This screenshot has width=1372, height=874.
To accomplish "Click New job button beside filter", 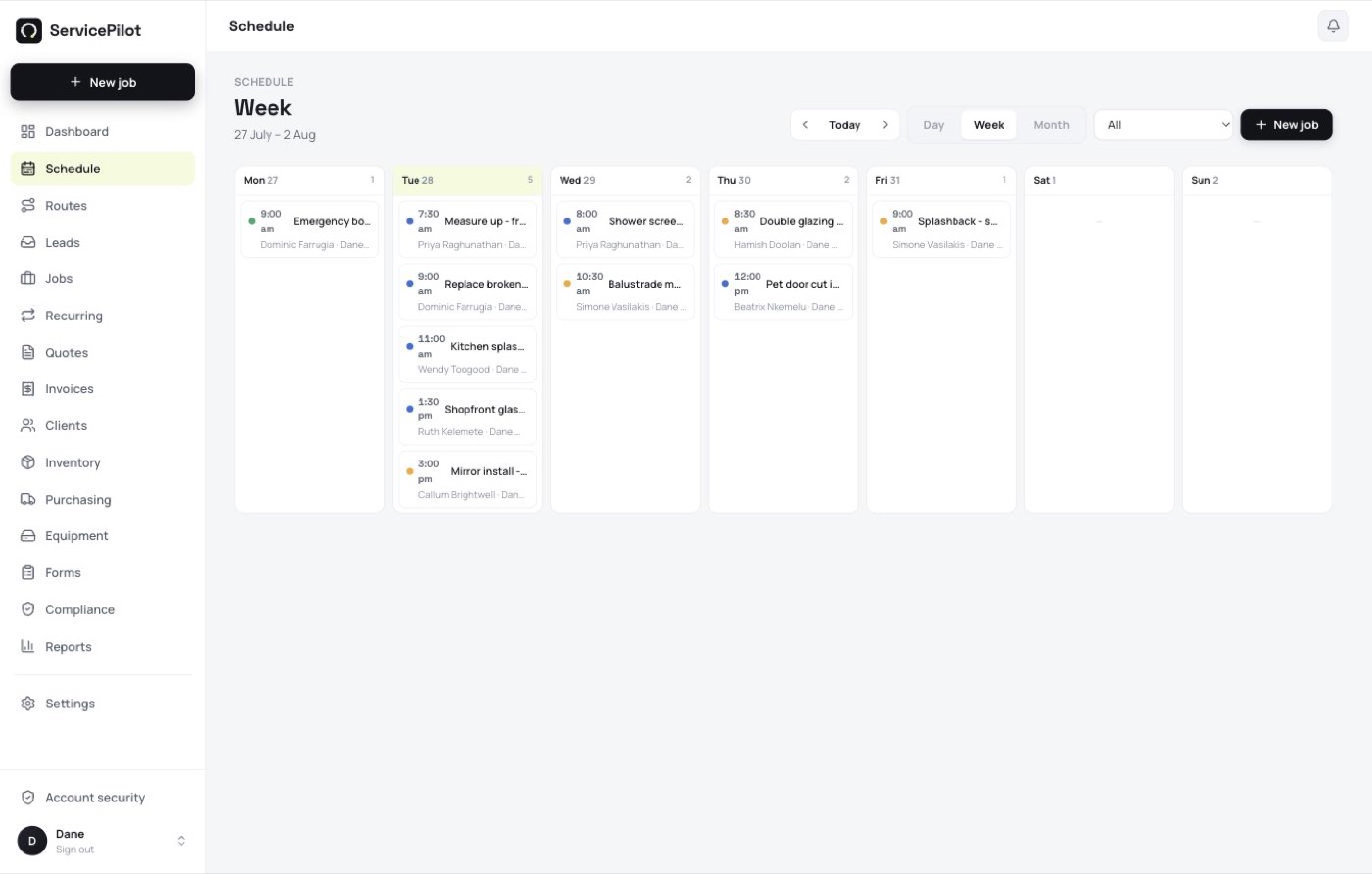I will pos(1286,124).
